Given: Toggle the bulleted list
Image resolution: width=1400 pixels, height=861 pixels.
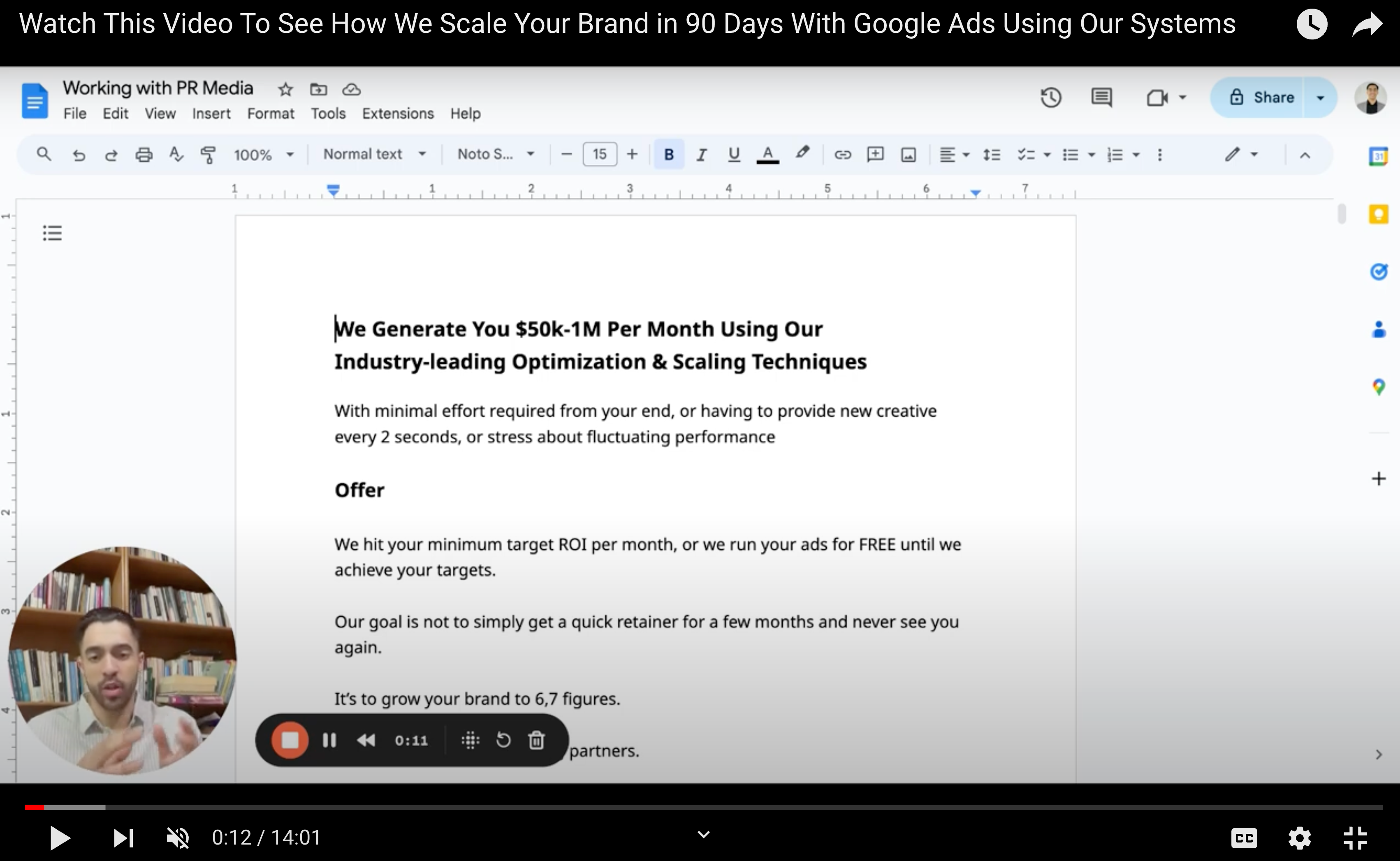Looking at the screenshot, I should [x=1071, y=154].
